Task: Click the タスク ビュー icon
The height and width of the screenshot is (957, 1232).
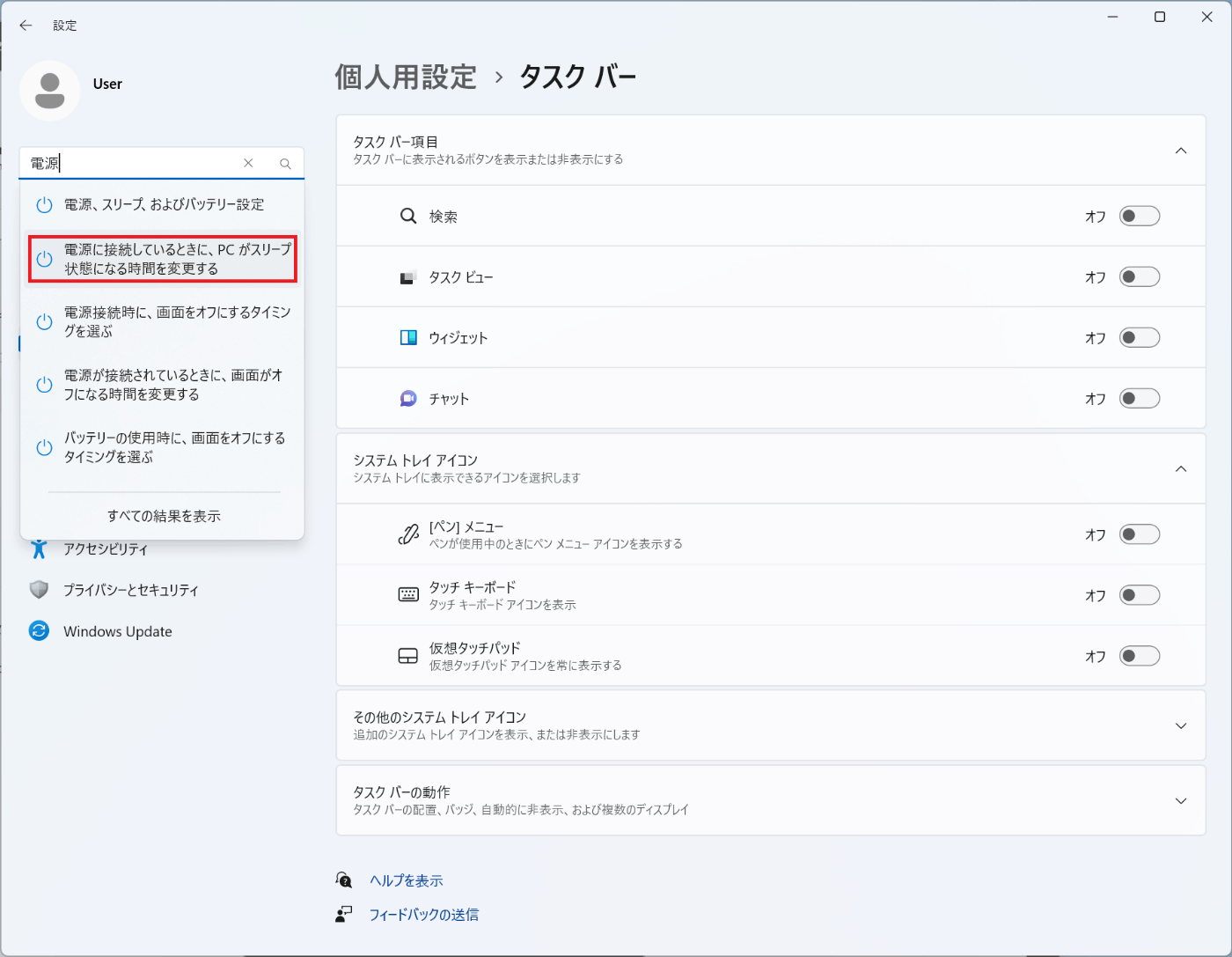Action: pyautogui.click(x=408, y=277)
